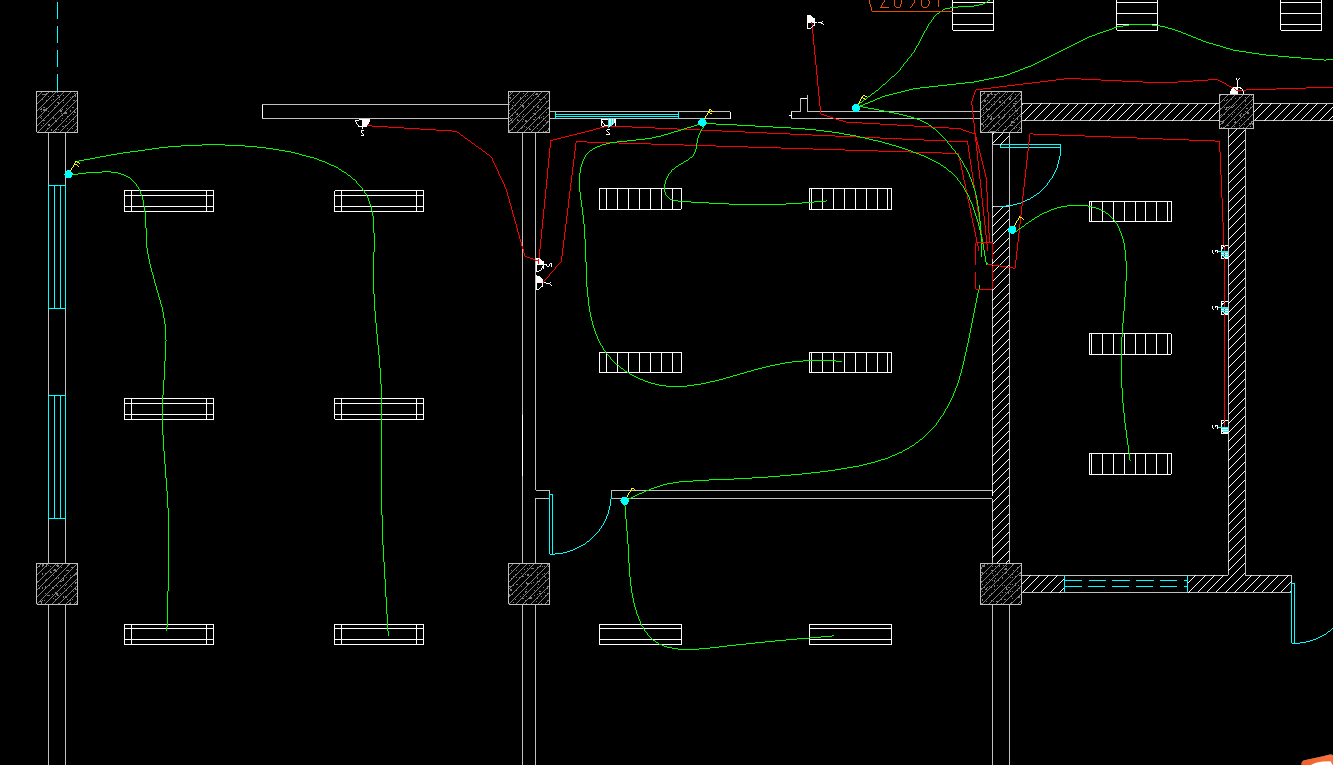Select the middle socket on the right hatched wall
1333x765 pixels.
point(1223,308)
